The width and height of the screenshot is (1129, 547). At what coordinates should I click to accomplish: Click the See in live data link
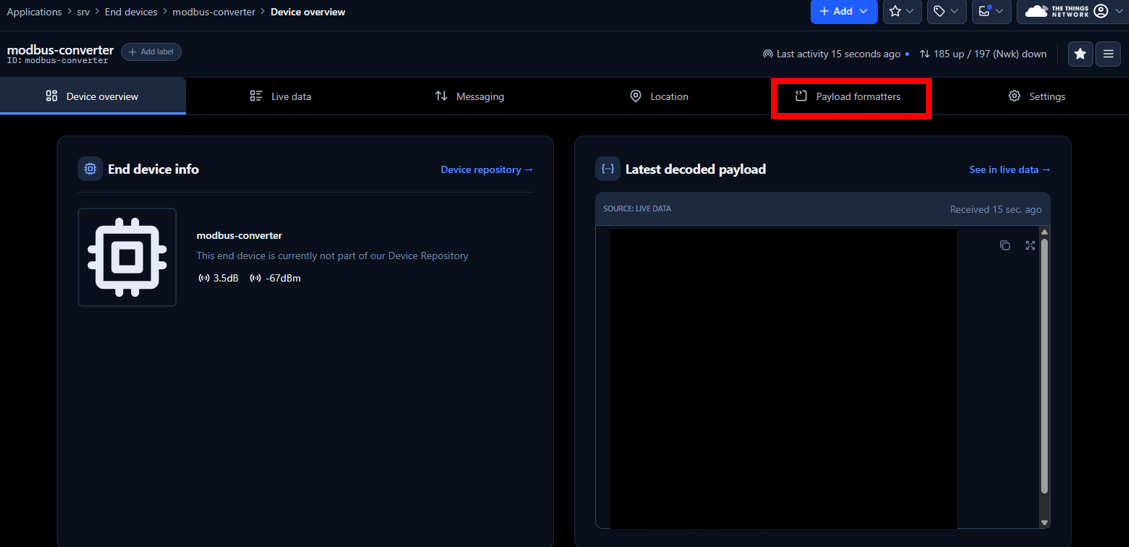[1009, 170]
